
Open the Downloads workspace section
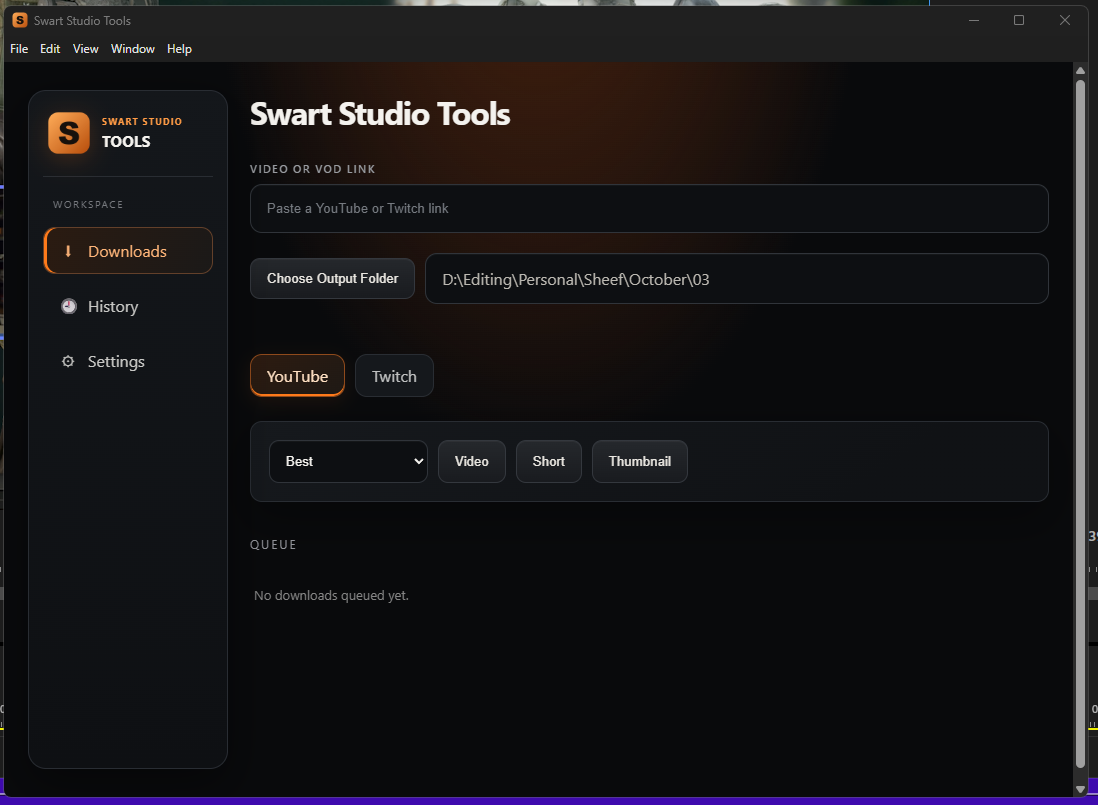tap(128, 251)
